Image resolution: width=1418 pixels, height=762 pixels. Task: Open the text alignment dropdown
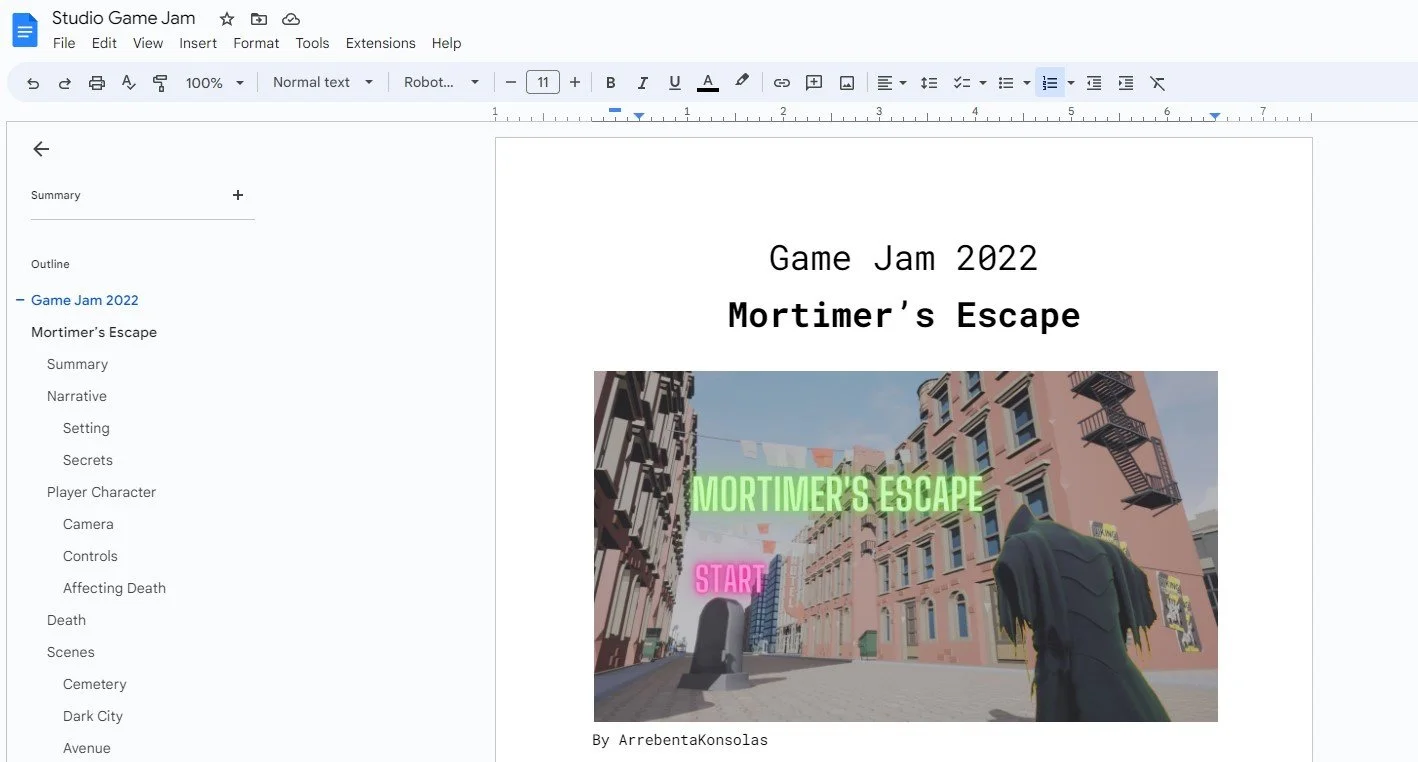click(x=891, y=83)
